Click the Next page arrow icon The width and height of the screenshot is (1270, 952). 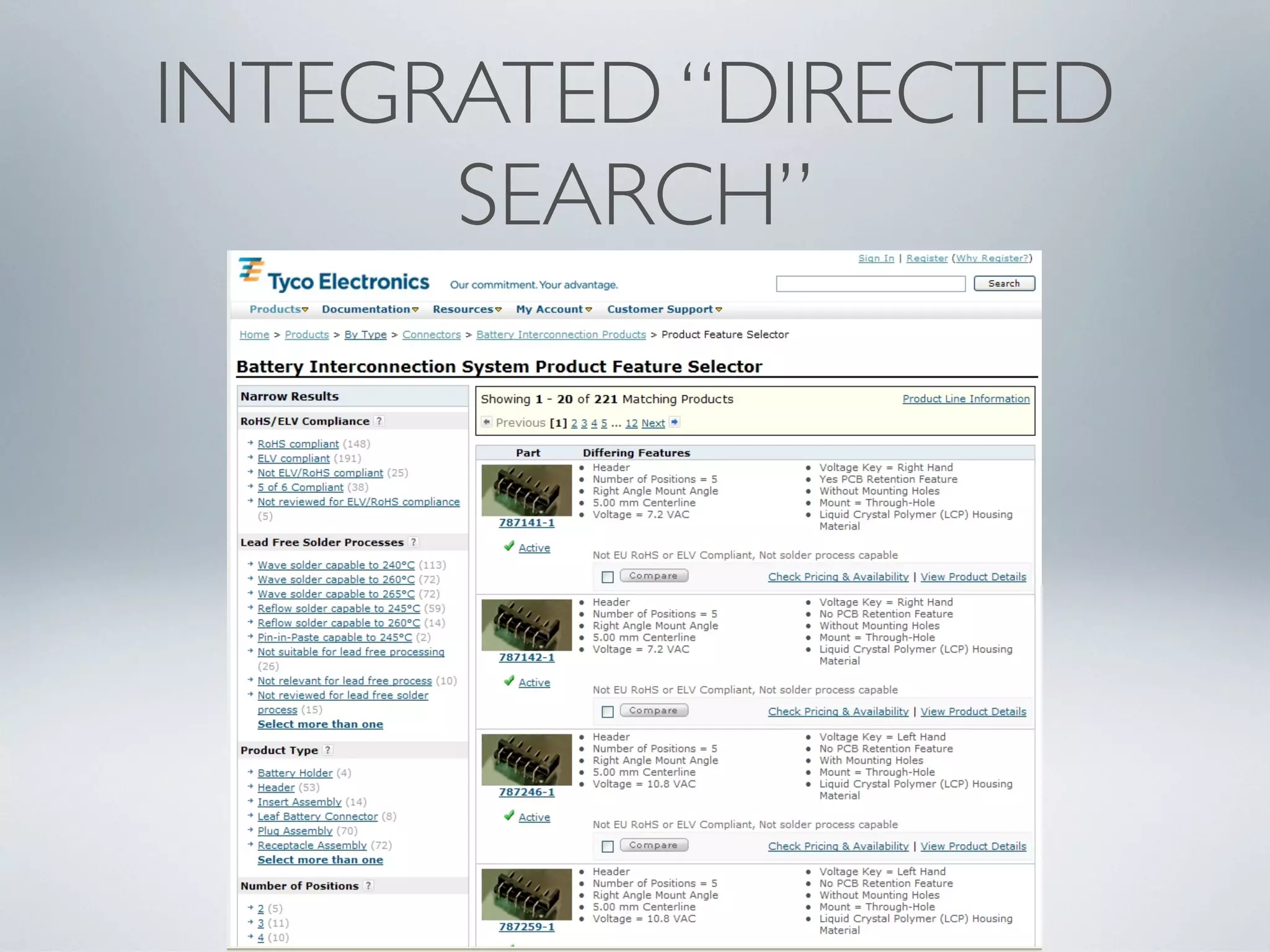click(x=675, y=422)
